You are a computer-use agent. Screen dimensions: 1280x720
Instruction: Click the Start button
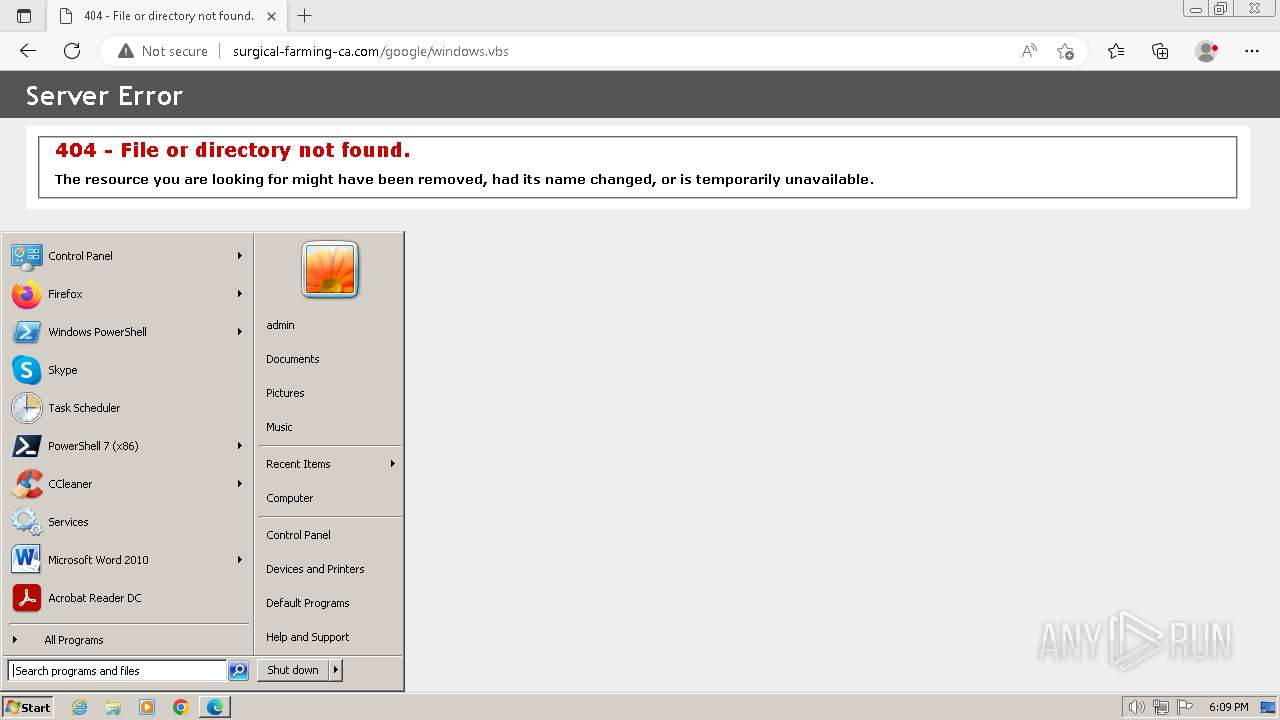pos(28,707)
